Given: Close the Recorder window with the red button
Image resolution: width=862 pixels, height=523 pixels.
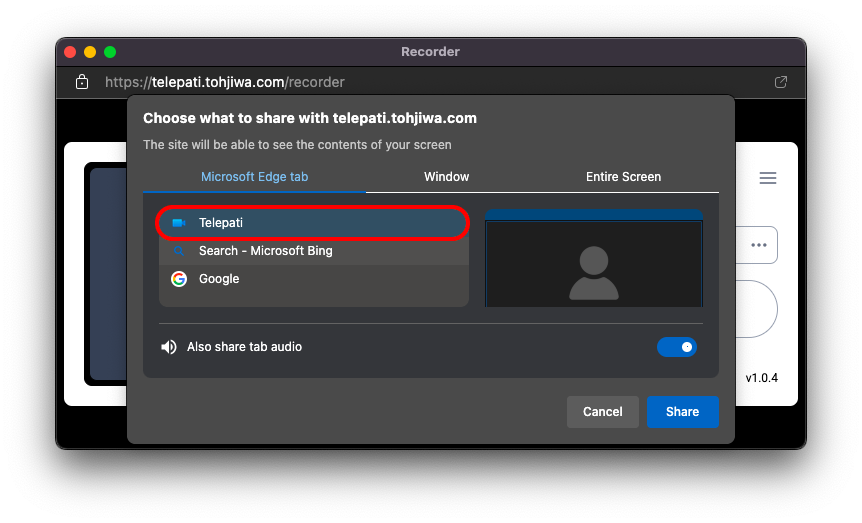Looking at the screenshot, I should click(70, 52).
